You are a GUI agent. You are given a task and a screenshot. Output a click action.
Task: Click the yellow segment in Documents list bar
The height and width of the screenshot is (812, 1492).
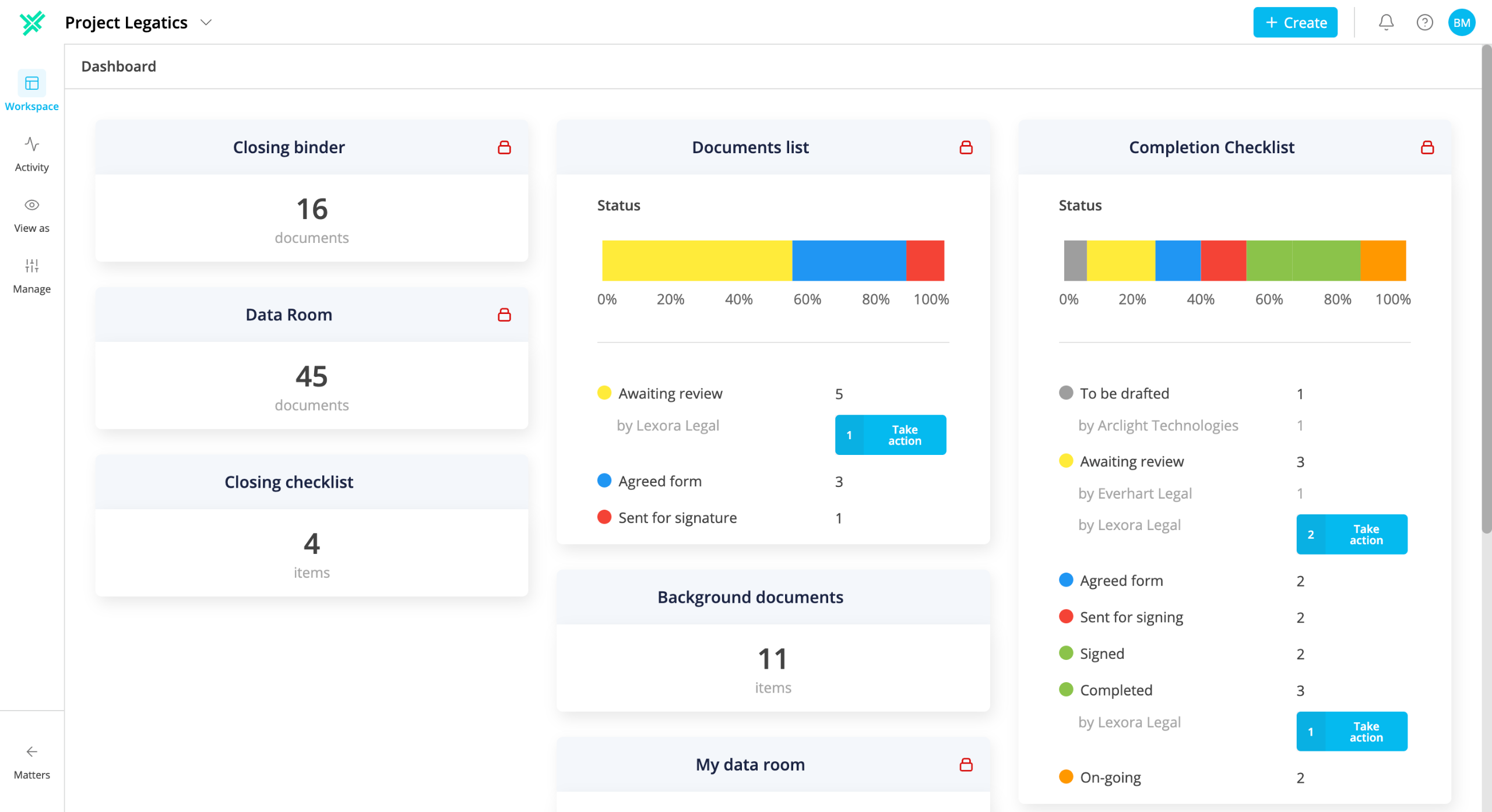[x=696, y=261]
